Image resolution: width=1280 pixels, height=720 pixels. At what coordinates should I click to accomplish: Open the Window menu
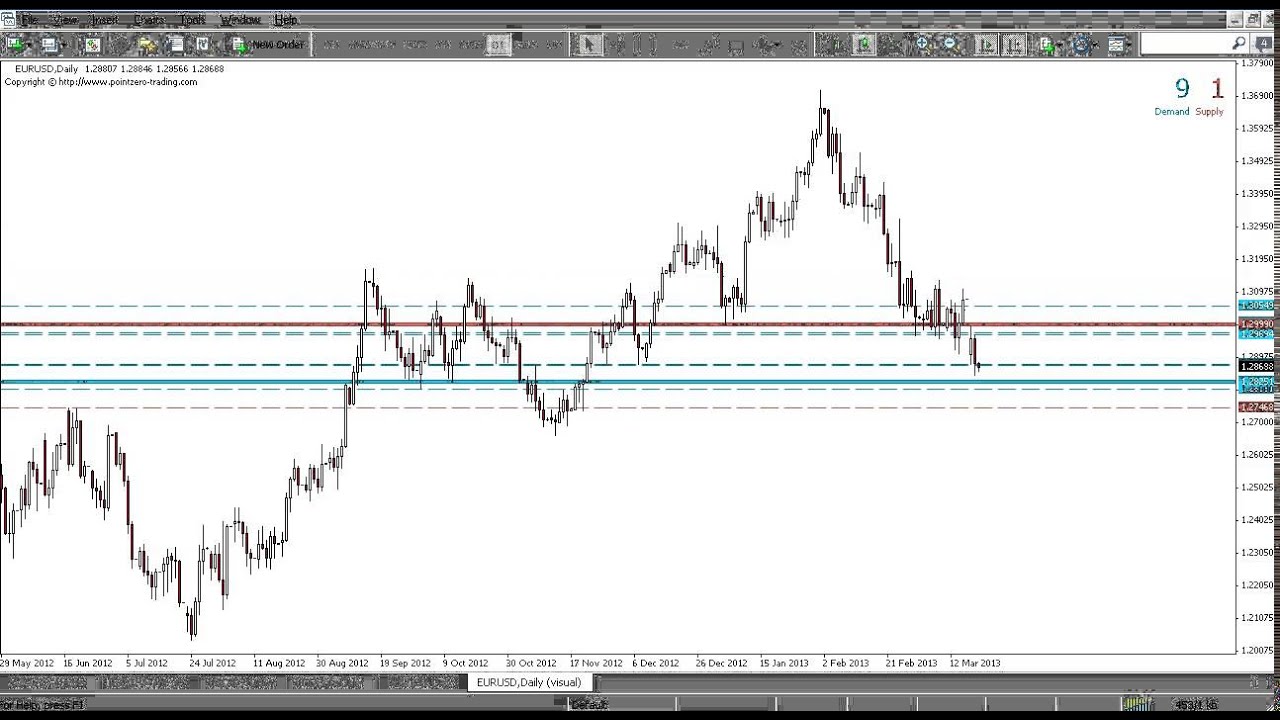tap(240, 19)
